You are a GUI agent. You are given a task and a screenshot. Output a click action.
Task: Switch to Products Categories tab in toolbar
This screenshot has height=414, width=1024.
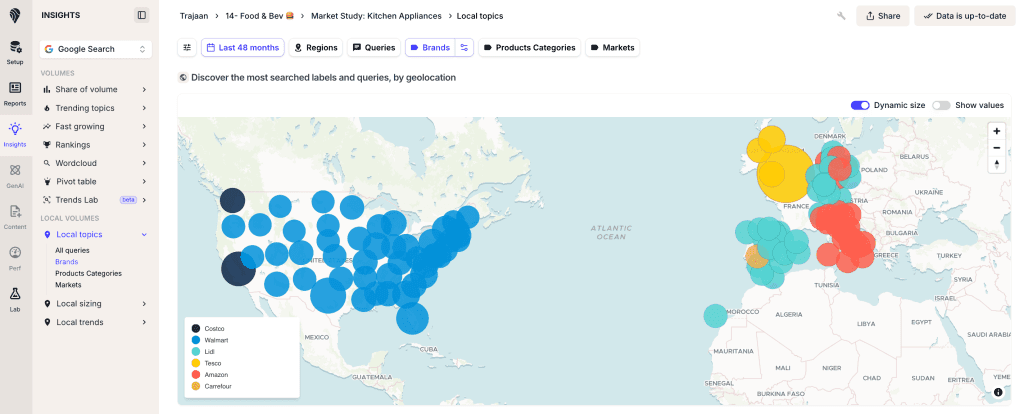(530, 48)
